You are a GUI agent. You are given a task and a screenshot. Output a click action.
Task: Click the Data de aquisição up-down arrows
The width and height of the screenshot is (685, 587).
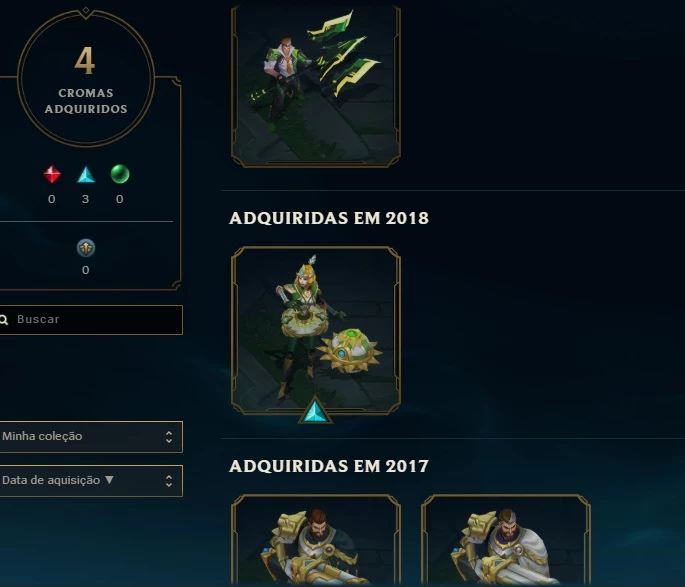(x=169, y=481)
